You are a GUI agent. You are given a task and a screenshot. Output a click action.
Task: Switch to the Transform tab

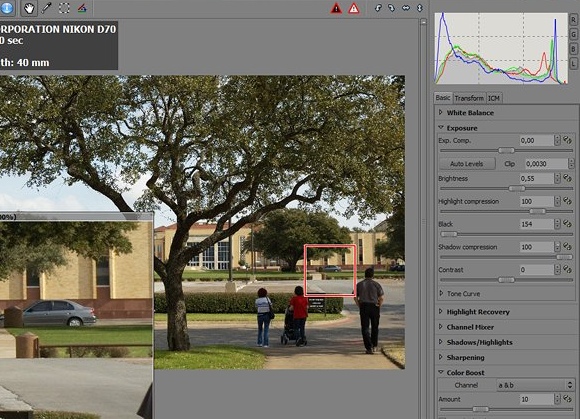tap(469, 98)
